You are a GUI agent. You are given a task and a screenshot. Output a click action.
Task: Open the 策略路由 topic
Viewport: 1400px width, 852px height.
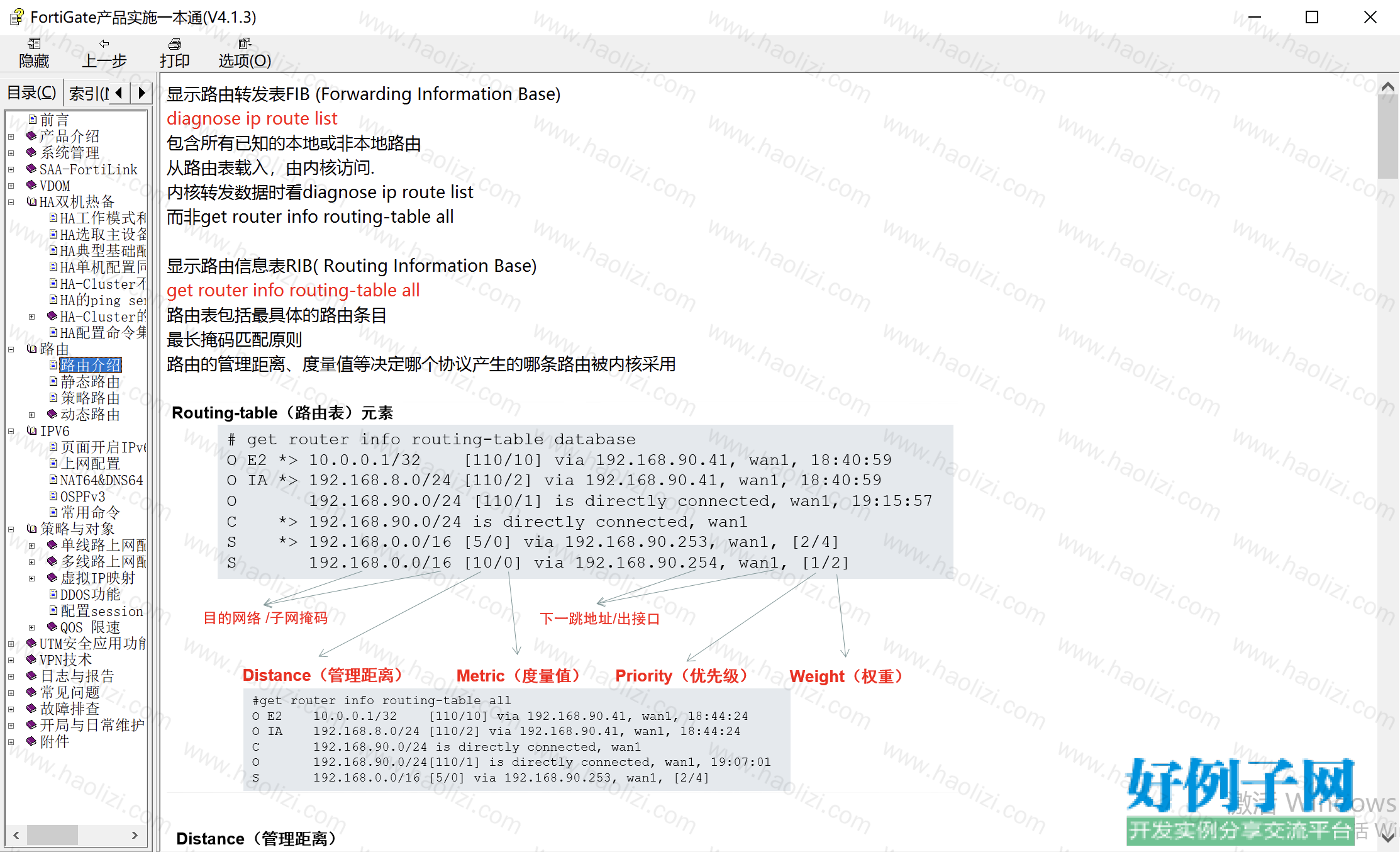(x=91, y=398)
